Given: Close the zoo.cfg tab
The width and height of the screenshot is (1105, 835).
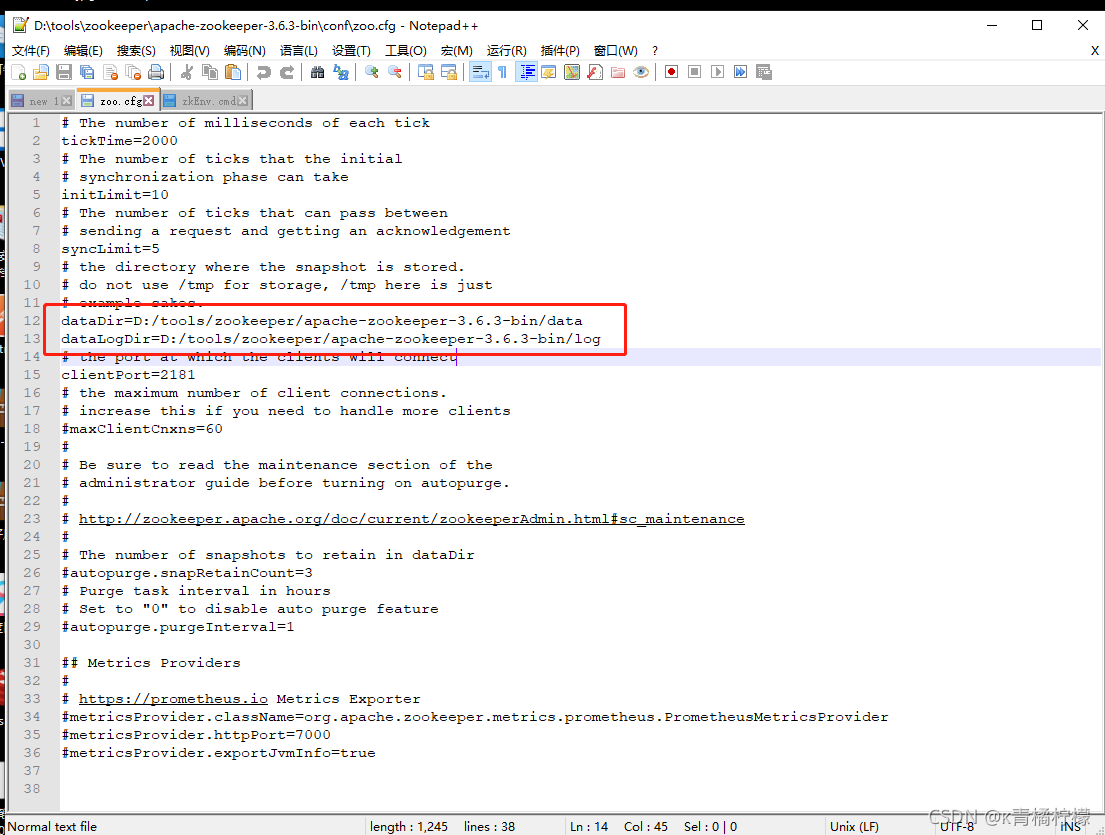Looking at the screenshot, I should click(x=149, y=101).
